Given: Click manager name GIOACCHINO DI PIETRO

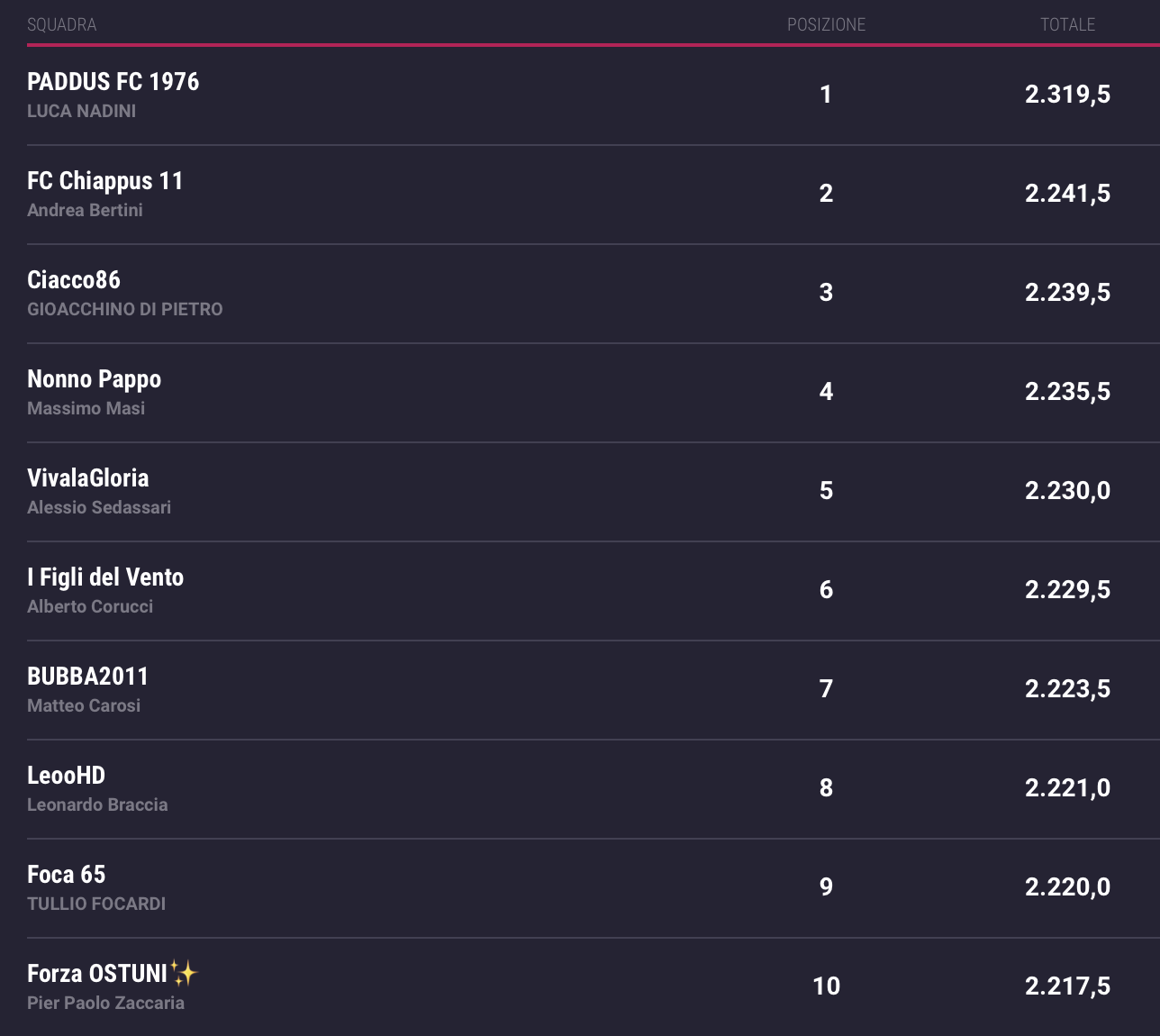Looking at the screenshot, I should pyautogui.click(x=125, y=310).
